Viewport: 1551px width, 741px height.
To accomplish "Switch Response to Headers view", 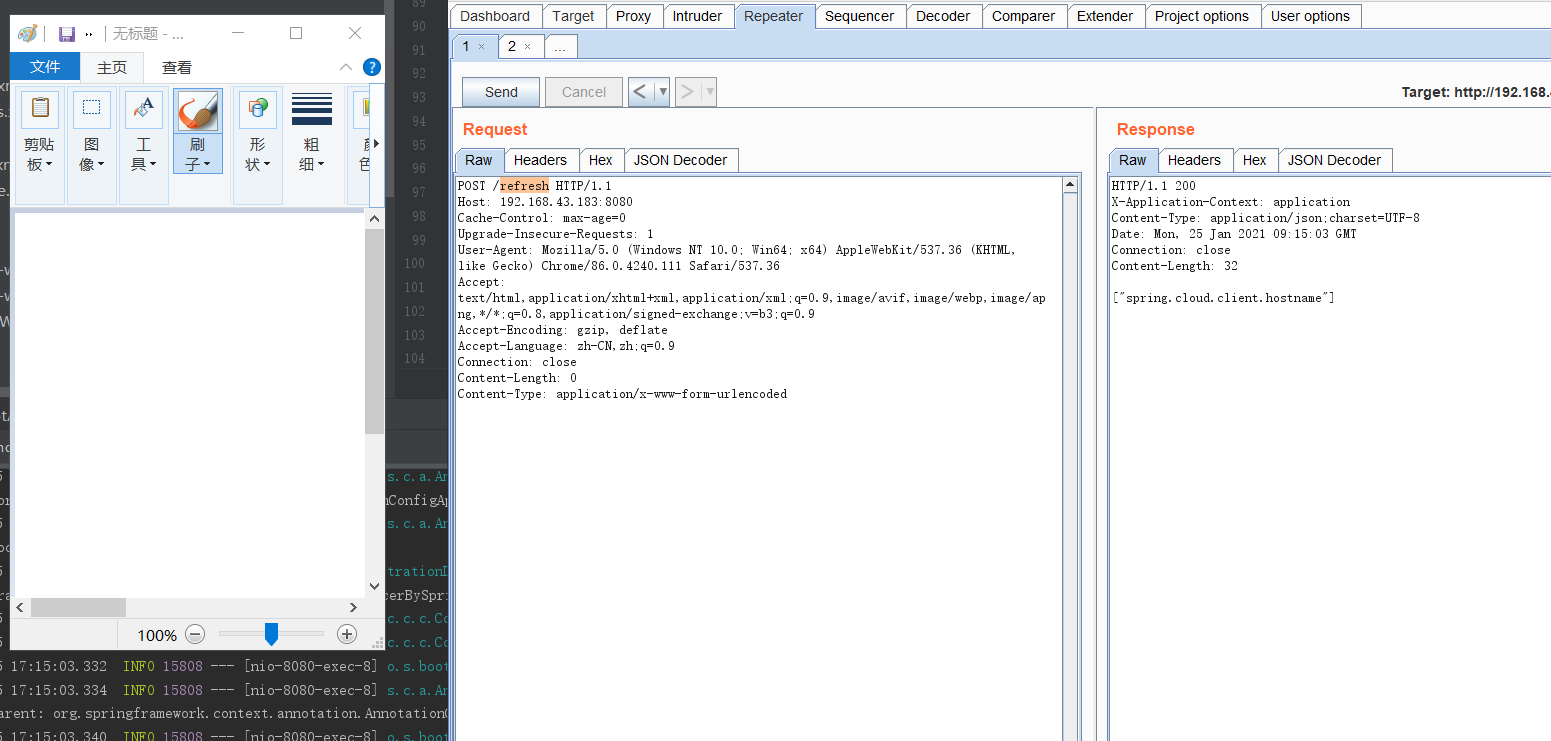I will click(1194, 160).
